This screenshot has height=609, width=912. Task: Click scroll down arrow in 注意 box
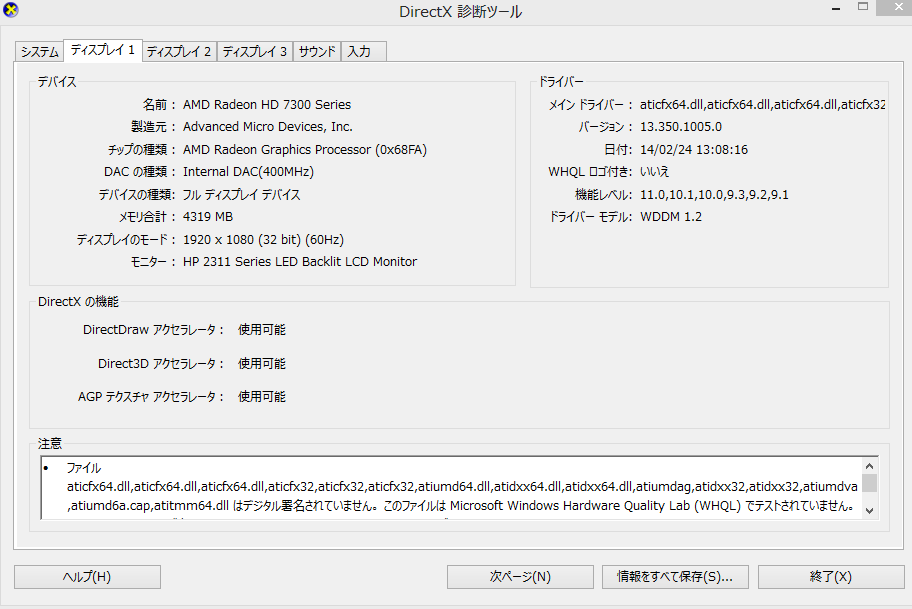click(870, 511)
